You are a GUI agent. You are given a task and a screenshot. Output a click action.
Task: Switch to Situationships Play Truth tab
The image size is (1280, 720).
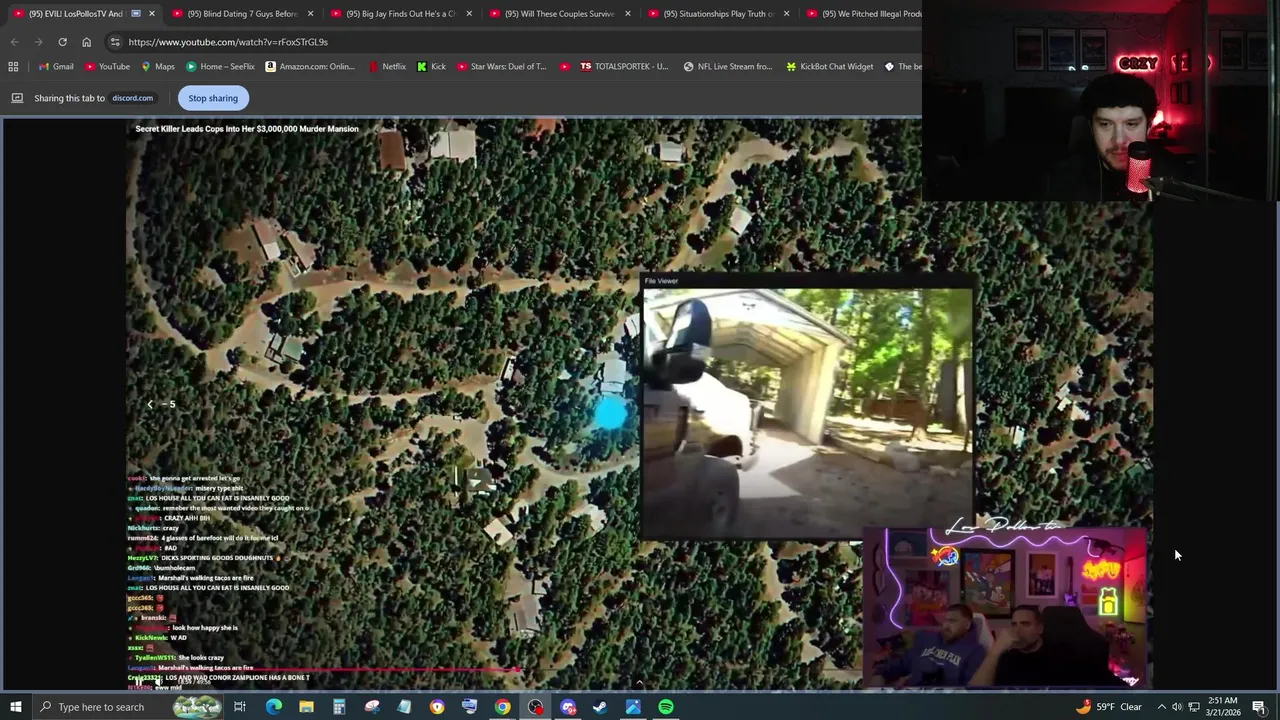coord(718,14)
